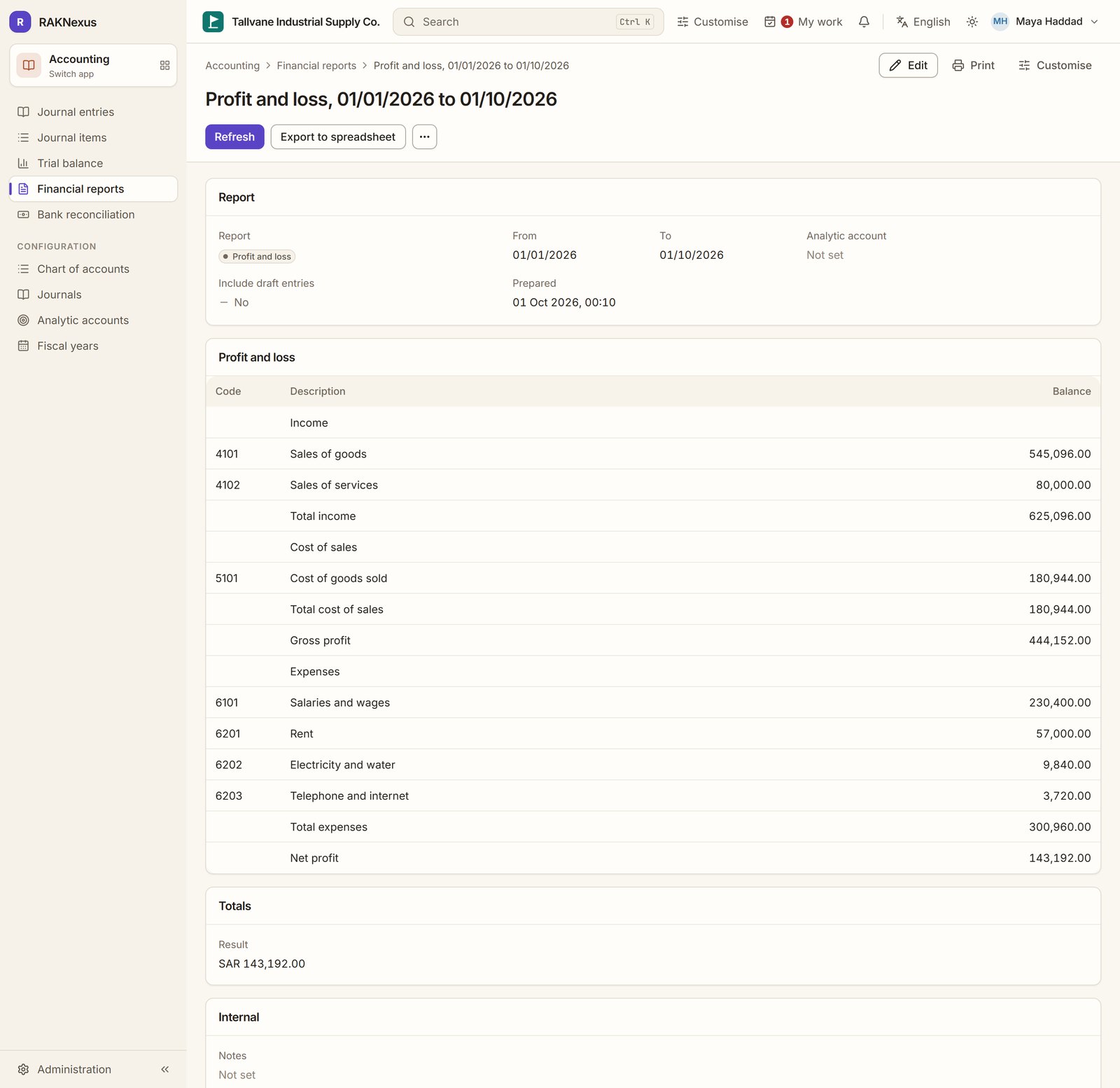Screen dimensions: 1120x1088
Task: Click the top bar Customise option
Action: (713, 22)
